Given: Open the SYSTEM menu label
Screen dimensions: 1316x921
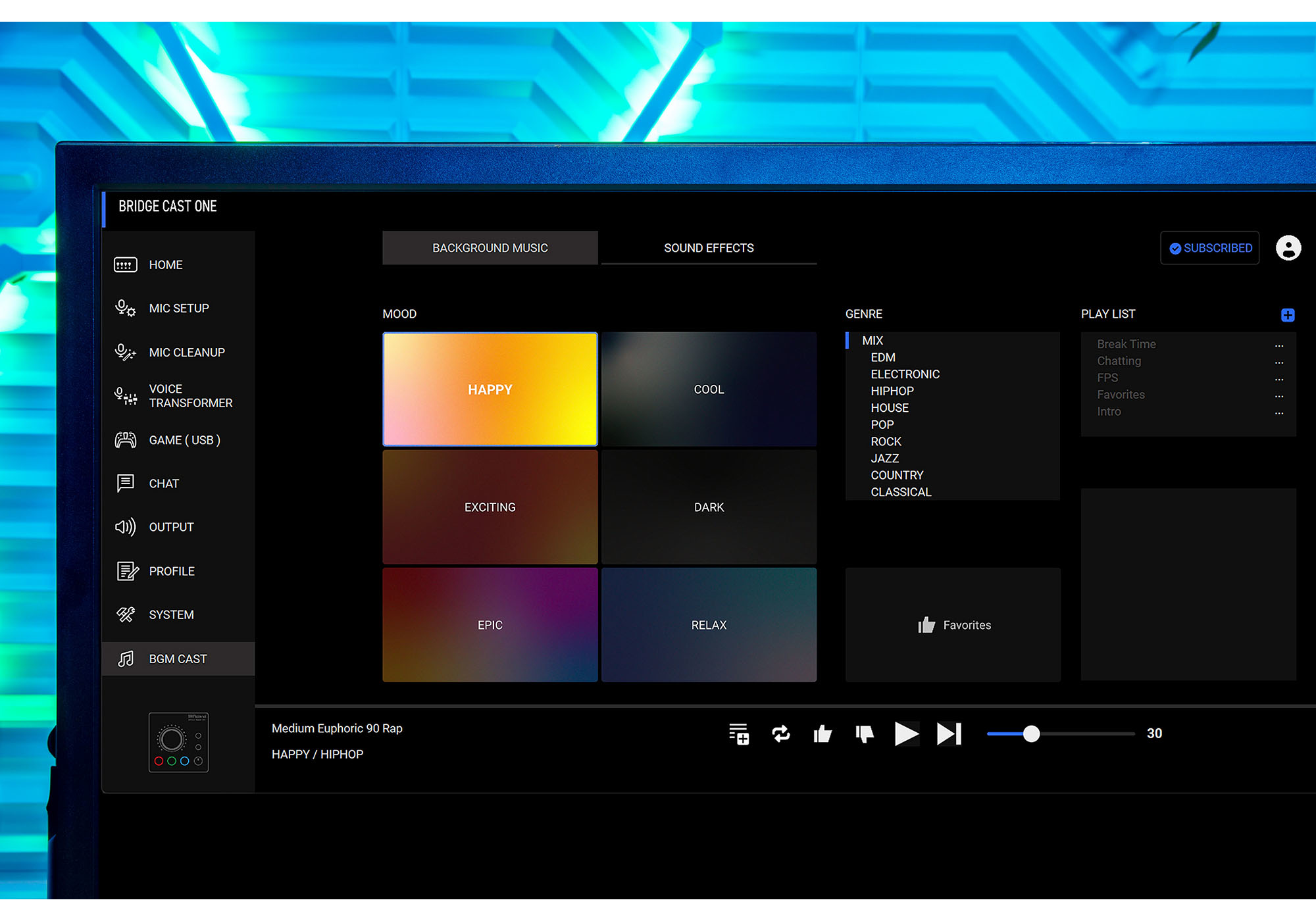Looking at the screenshot, I should pyautogui.click(x=171, y=614).
